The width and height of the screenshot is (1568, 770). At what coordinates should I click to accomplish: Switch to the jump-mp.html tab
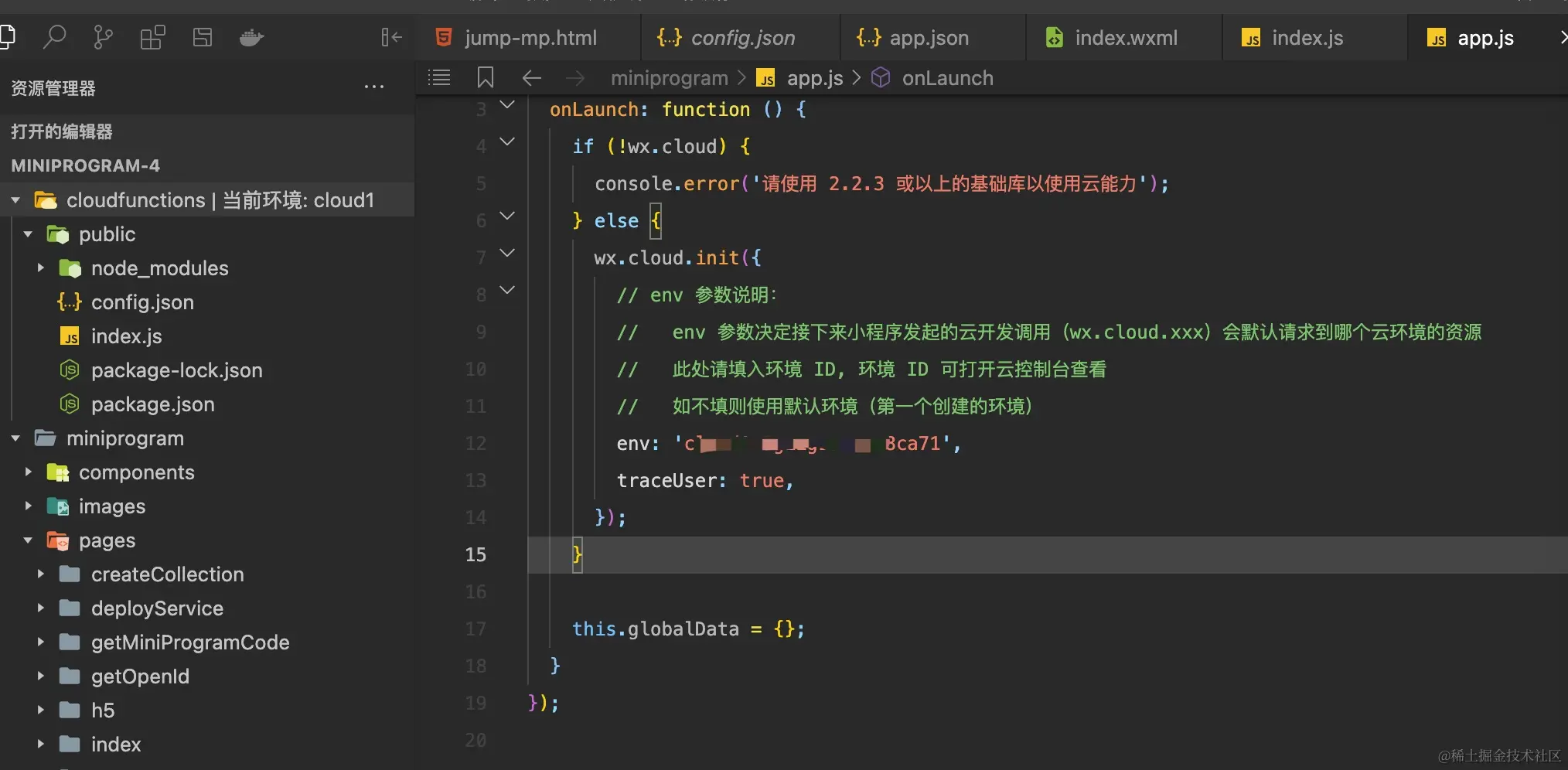[529, 37]
